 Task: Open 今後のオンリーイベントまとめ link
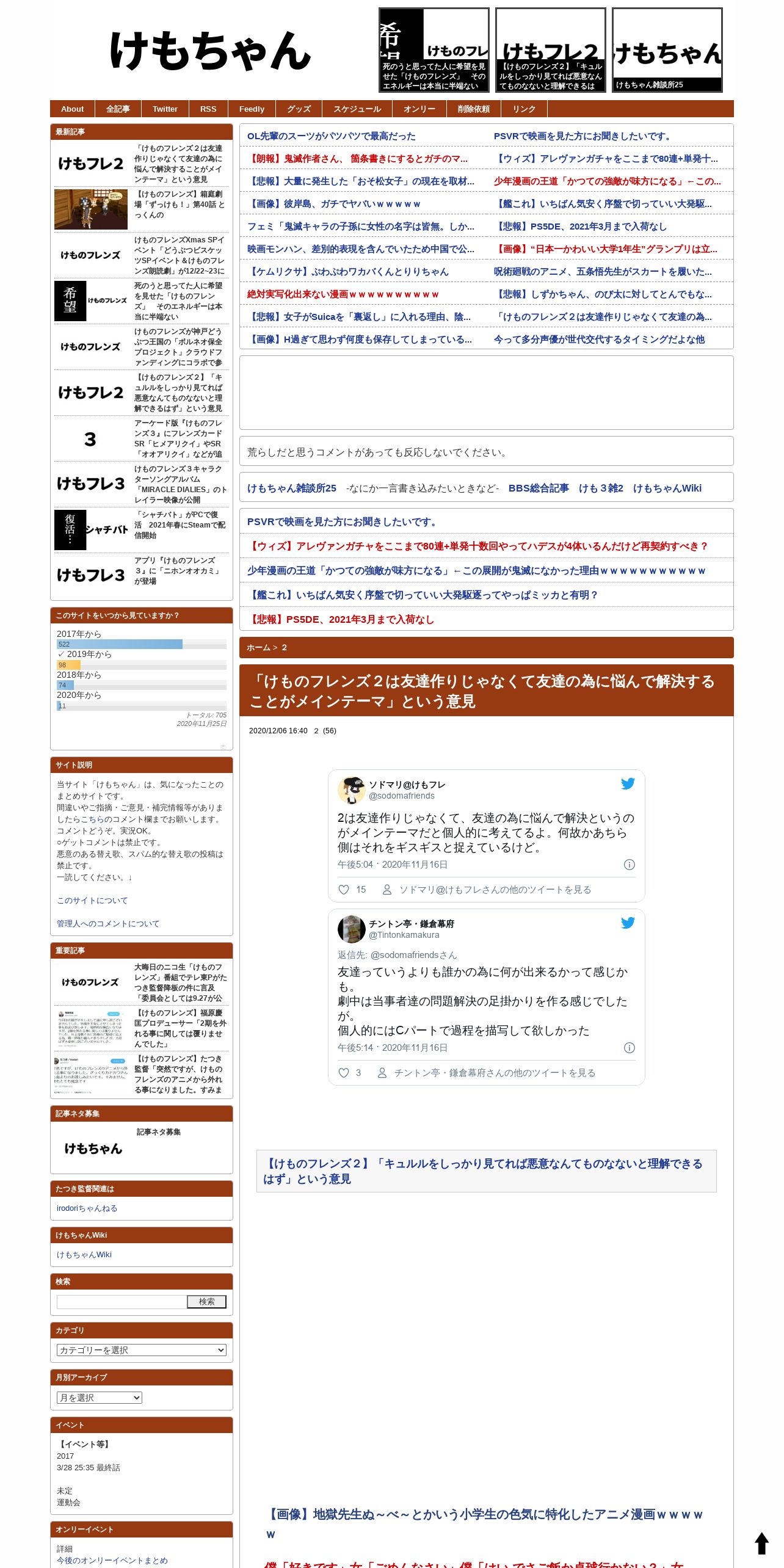[x=112, y=1560]
